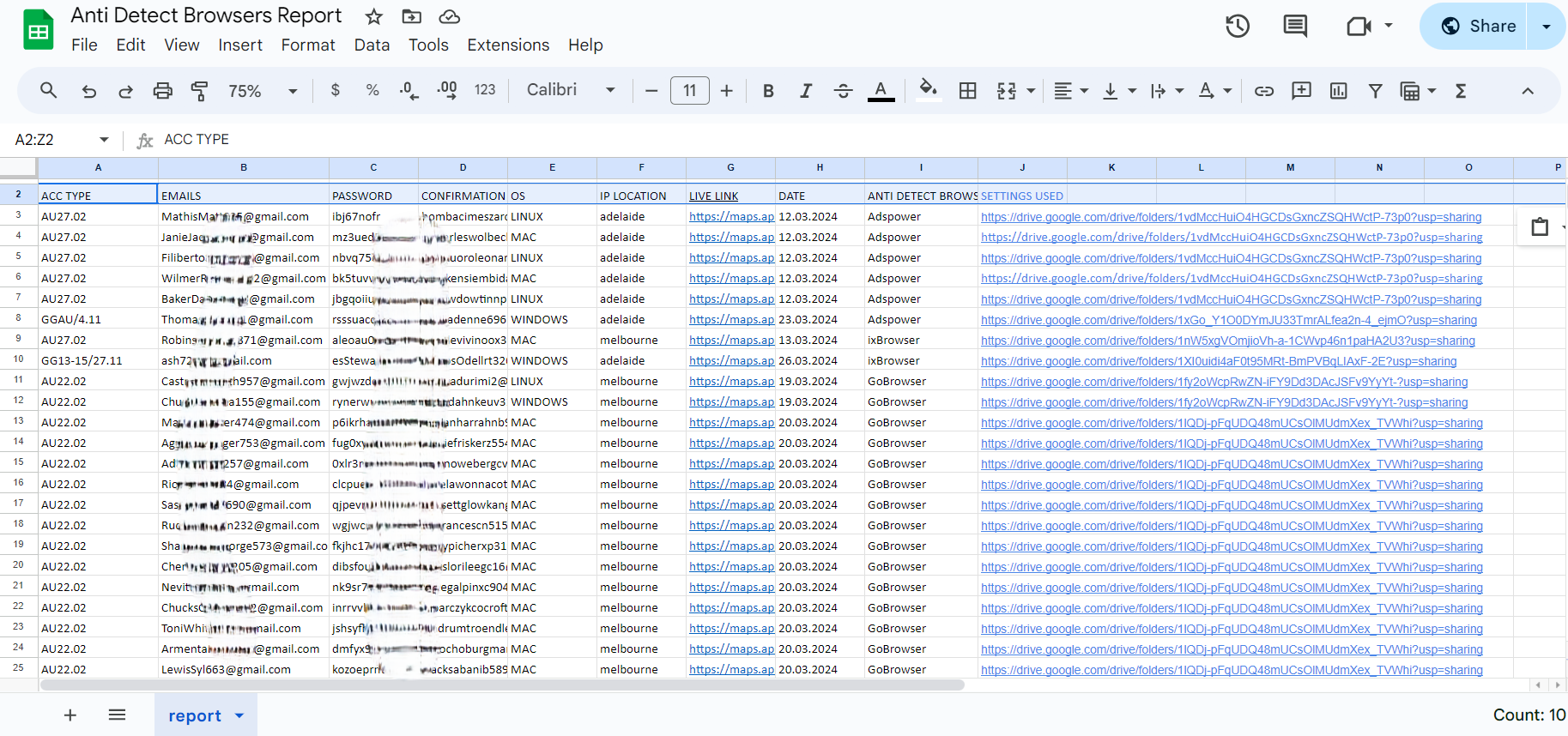Image resolution: width=1568 pixels, height=736 pixels.
Task: Increase decimal places
Action: (447, 90)
